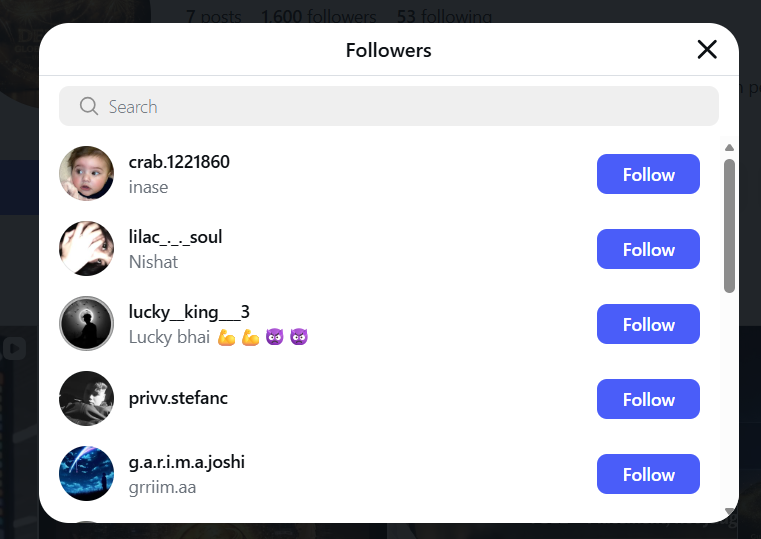The height and width of the screenshot is (539, 761).
Task: Visit privv.stefanc's profile via username
Action: tap(178, 398)
